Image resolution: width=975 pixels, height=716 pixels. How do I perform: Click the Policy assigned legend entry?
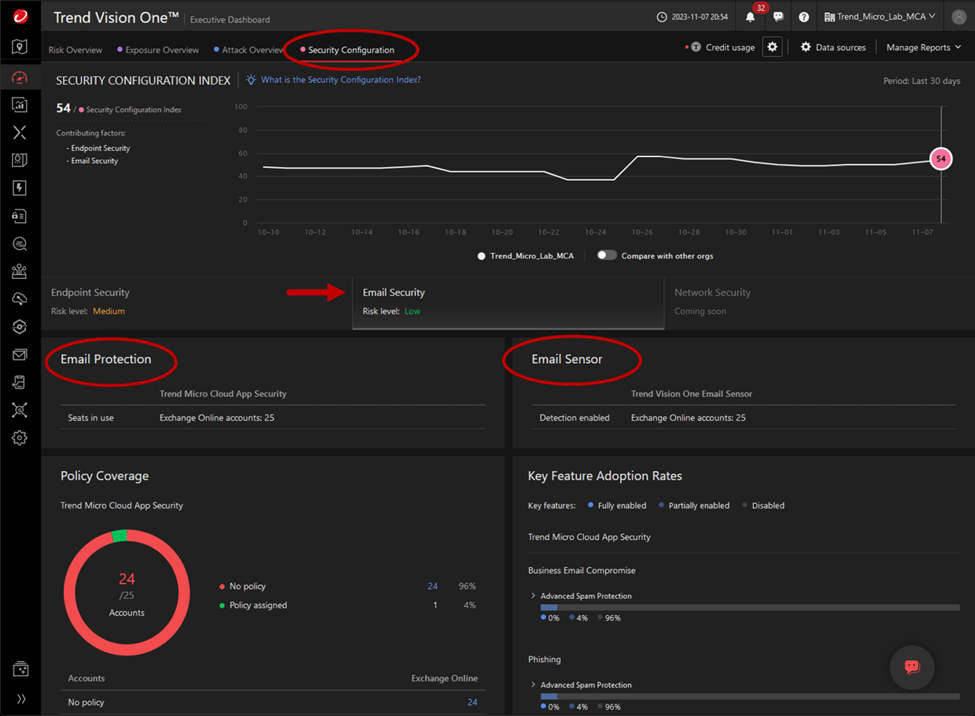point(253,605)
